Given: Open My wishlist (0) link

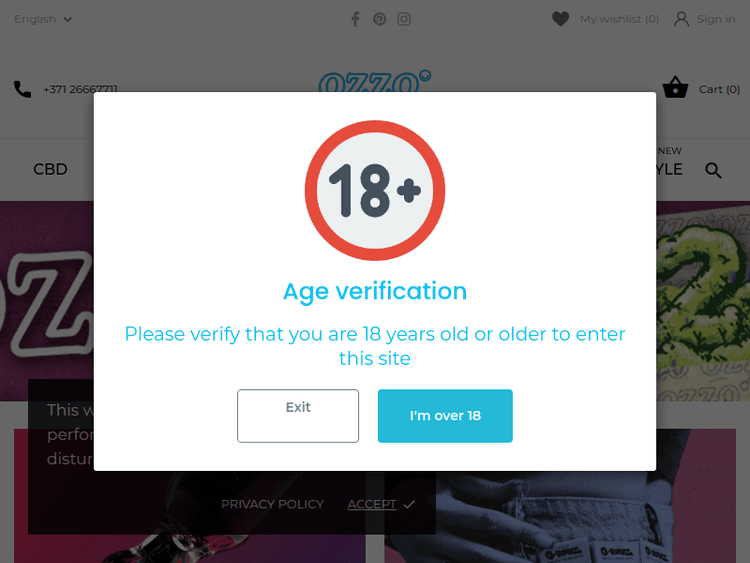Looking at the screenshot, I should [x=619, y=19].
